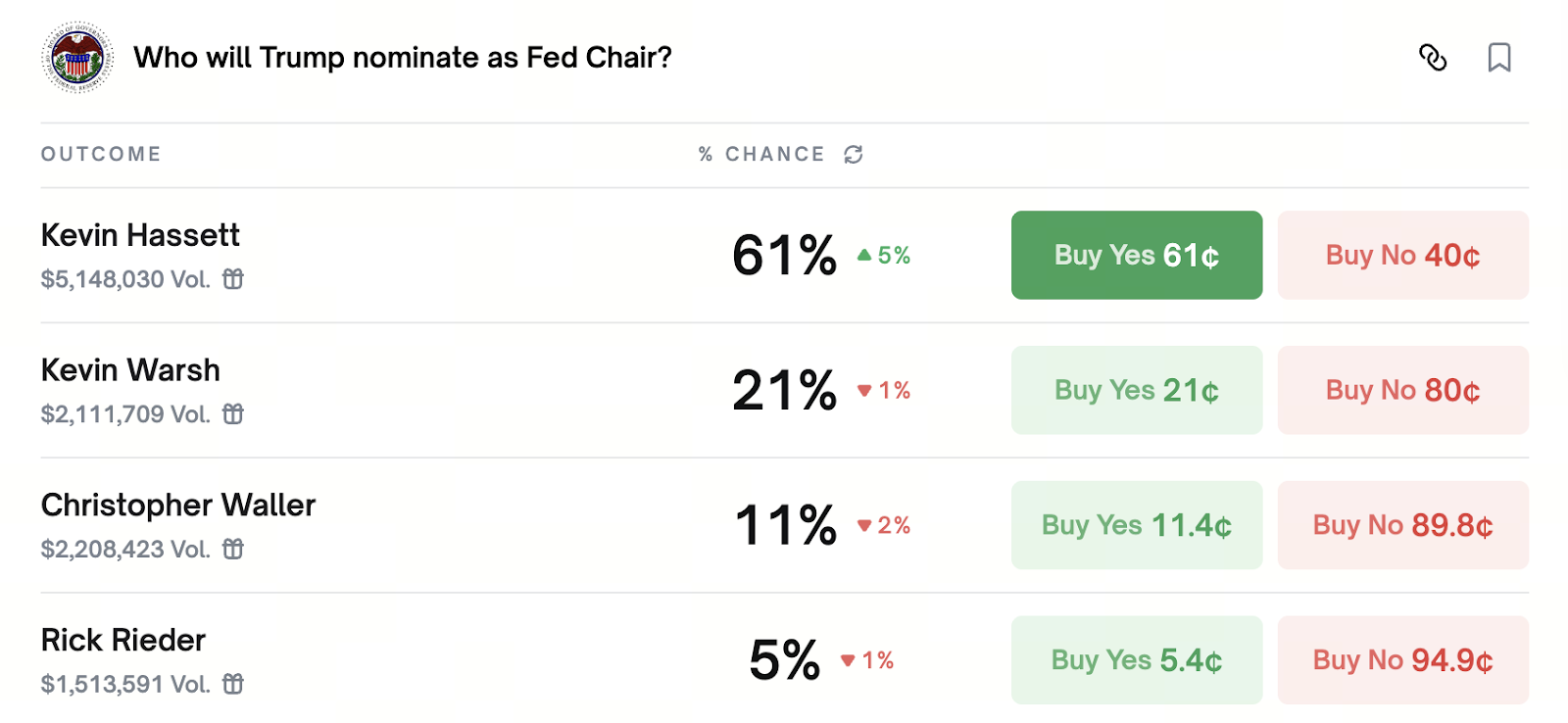Click the Federal Reserve seal logo

point(77,58)
